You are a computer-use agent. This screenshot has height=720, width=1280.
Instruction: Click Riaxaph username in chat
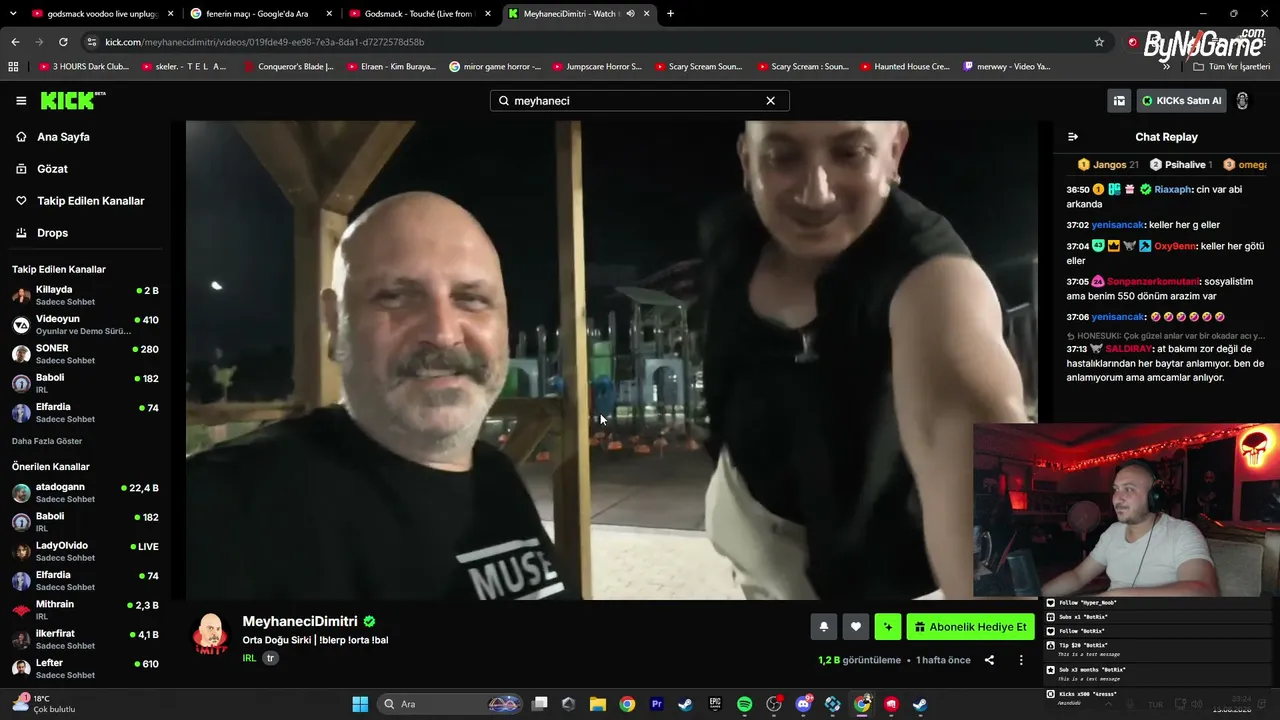coord(1173,189)
